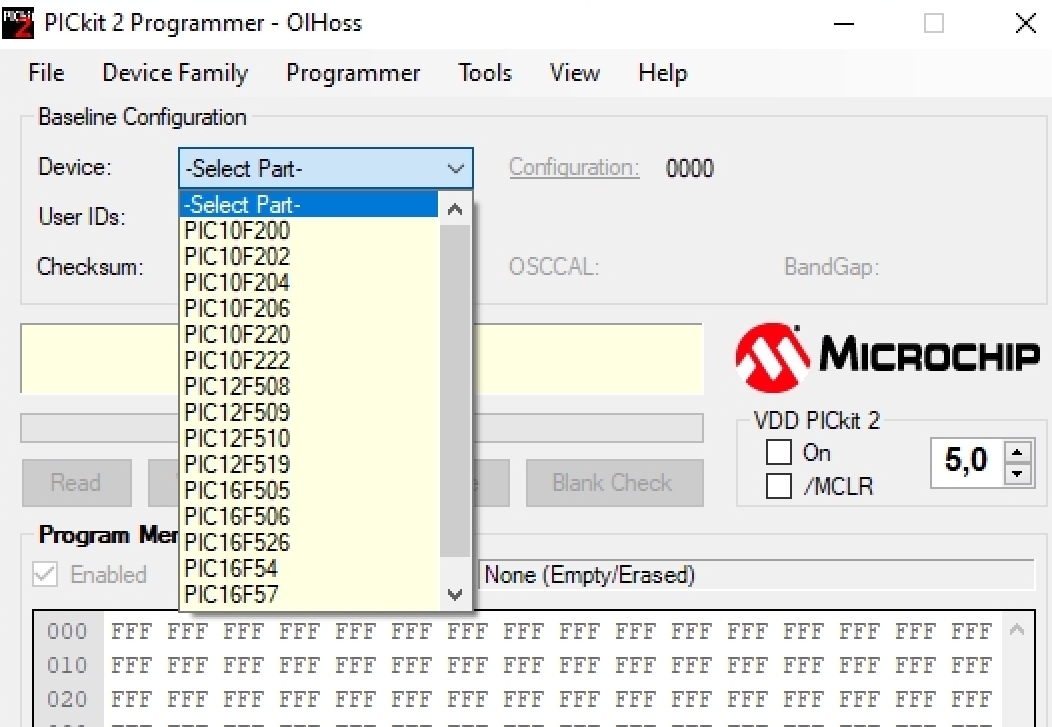Minimize the PICkit 2 Programmer window

point(843,23)
